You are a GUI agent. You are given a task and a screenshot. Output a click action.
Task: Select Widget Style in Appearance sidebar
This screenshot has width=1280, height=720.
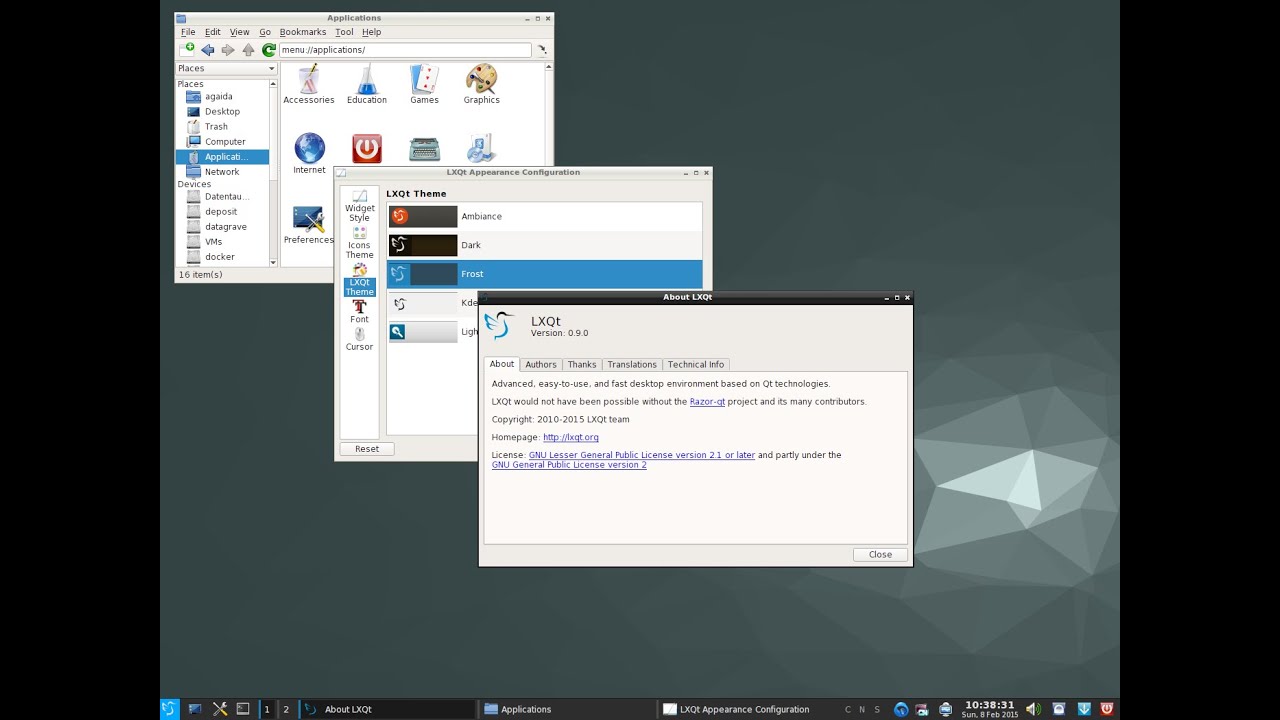pos(359,206)
